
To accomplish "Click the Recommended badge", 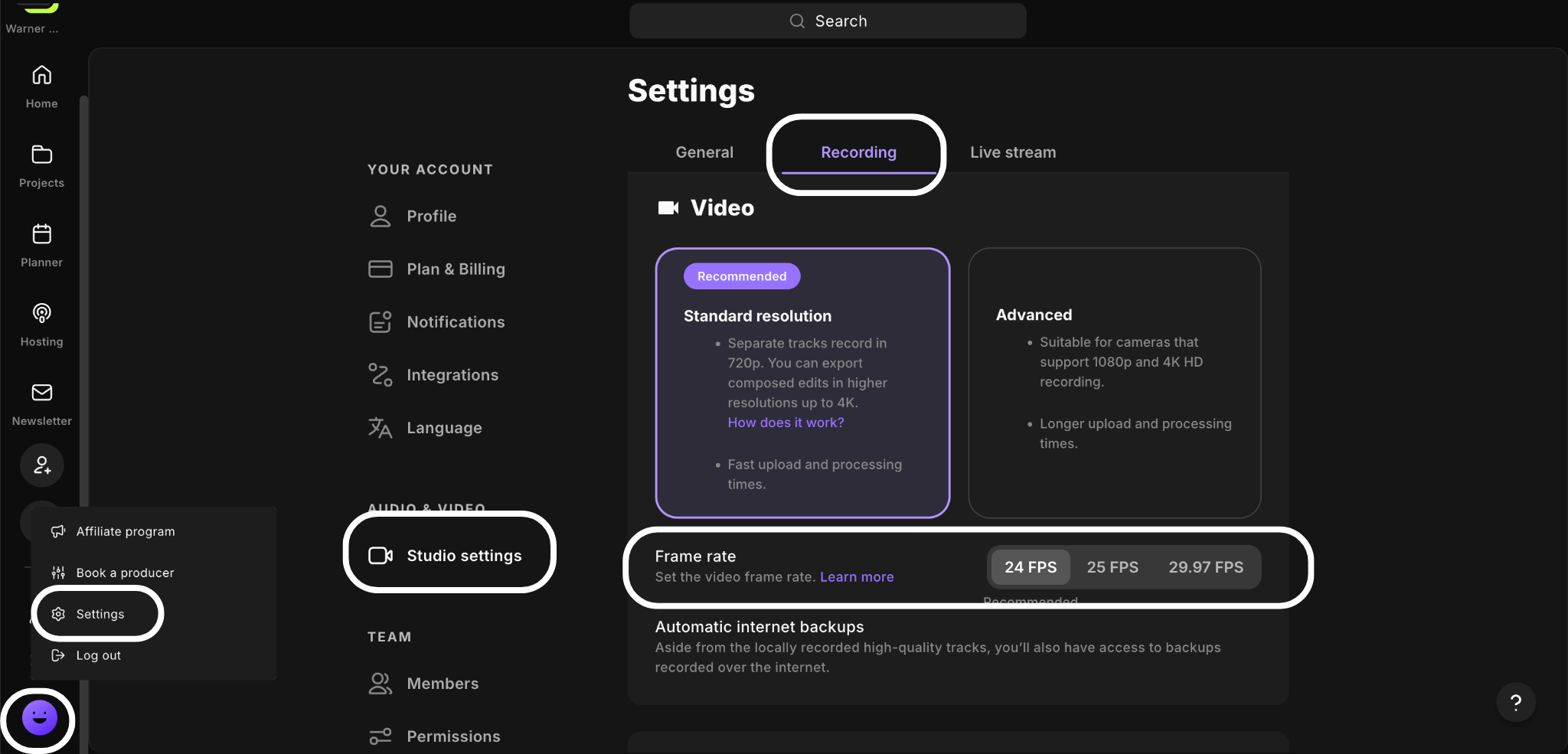I will coord(742,276).
